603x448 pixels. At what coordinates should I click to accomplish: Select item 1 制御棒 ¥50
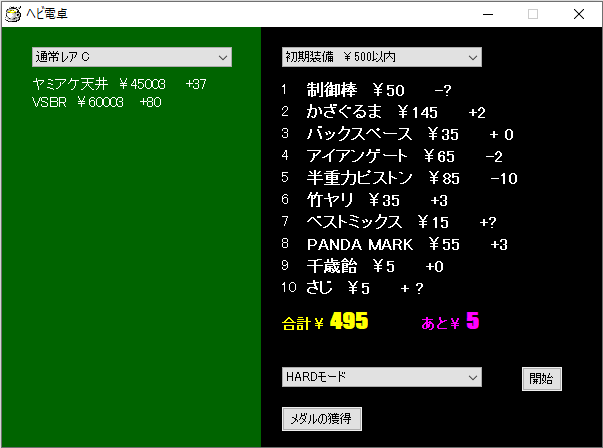(x=366, y=90)
